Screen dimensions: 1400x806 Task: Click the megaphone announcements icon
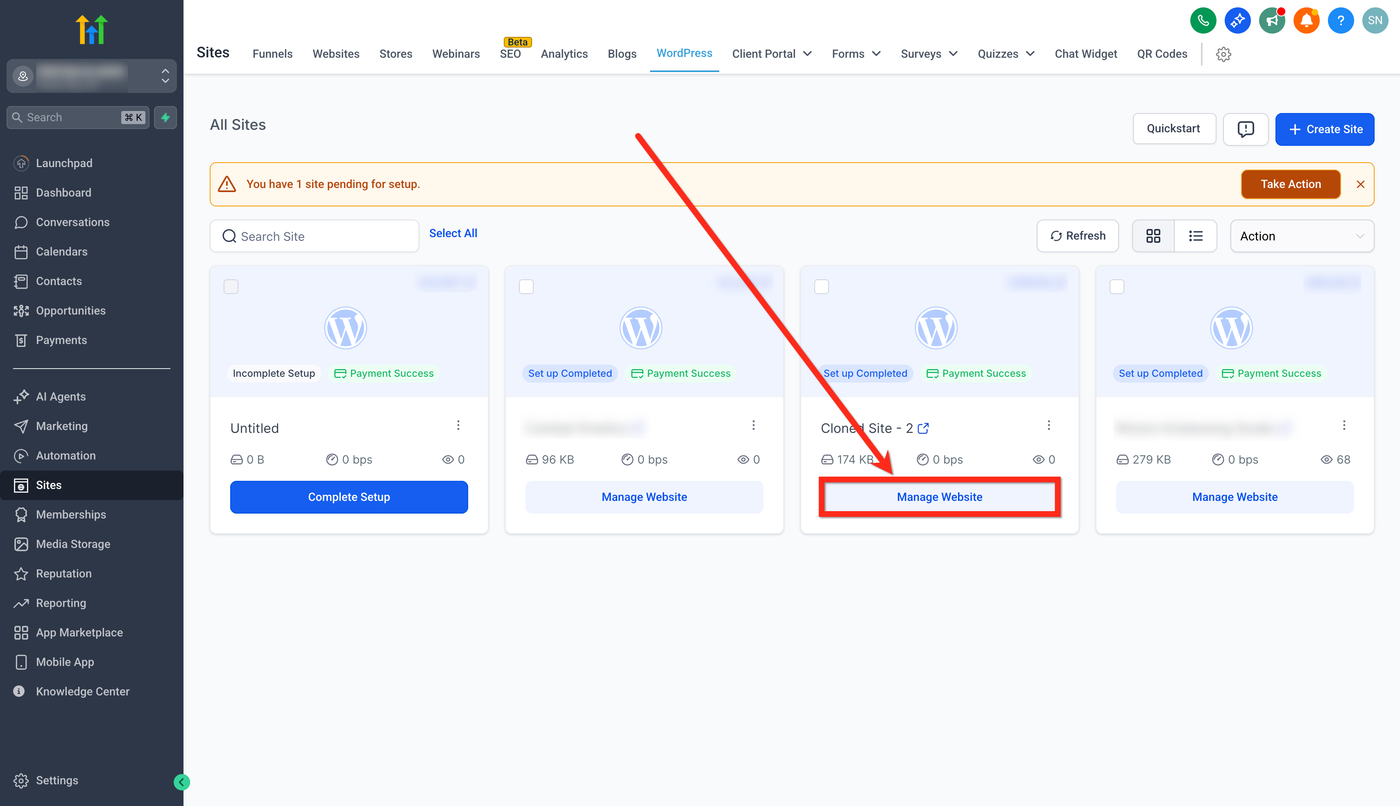coord(1272,20)
